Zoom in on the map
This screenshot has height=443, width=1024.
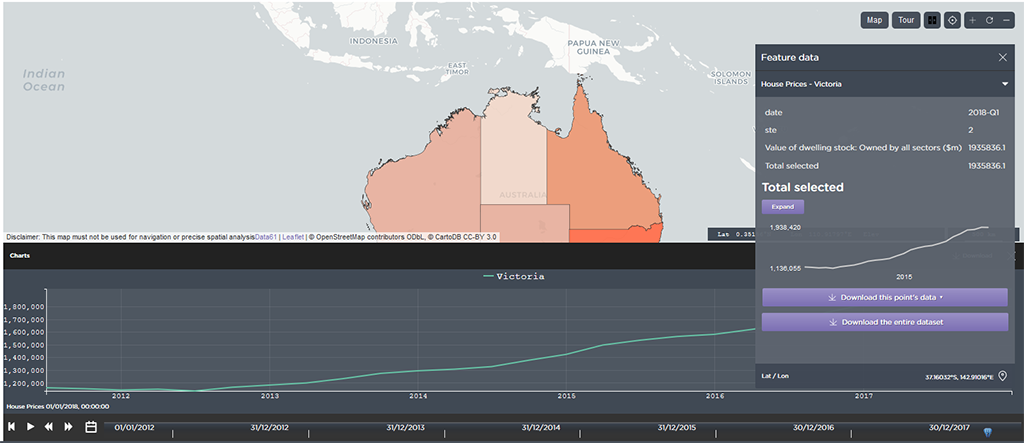(972, 20)
